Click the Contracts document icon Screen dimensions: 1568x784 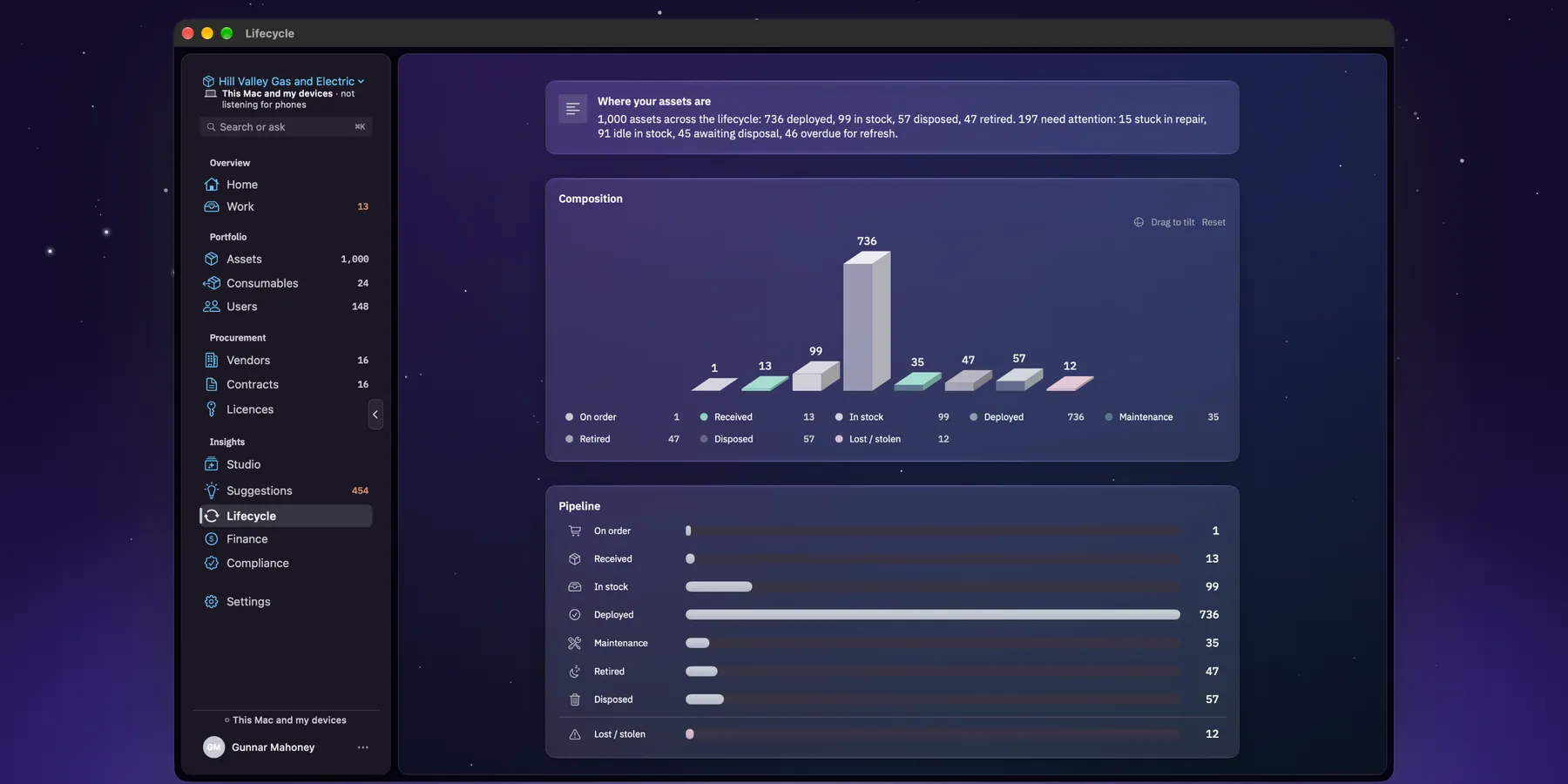click(211, 384)
